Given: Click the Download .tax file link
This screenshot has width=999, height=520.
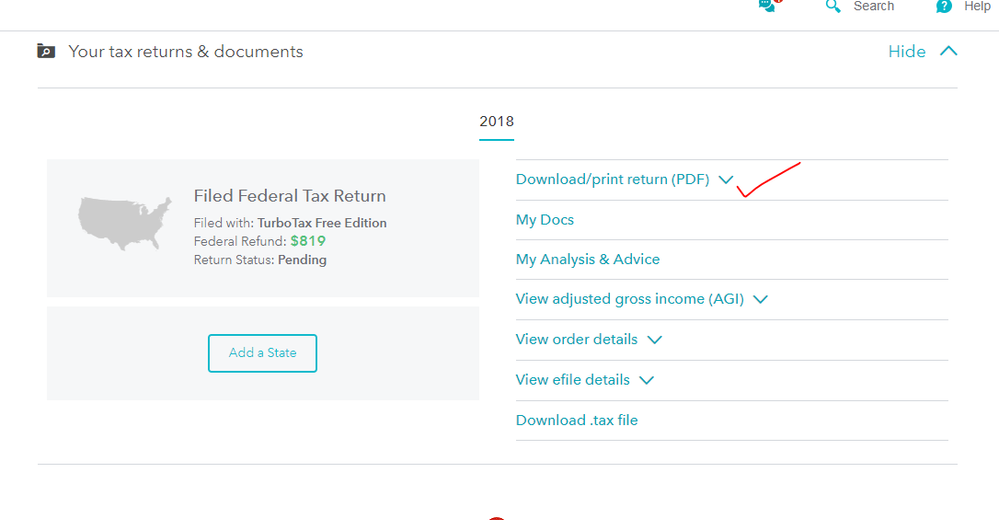Looking at the screenshot, I should tap(577, 420).
